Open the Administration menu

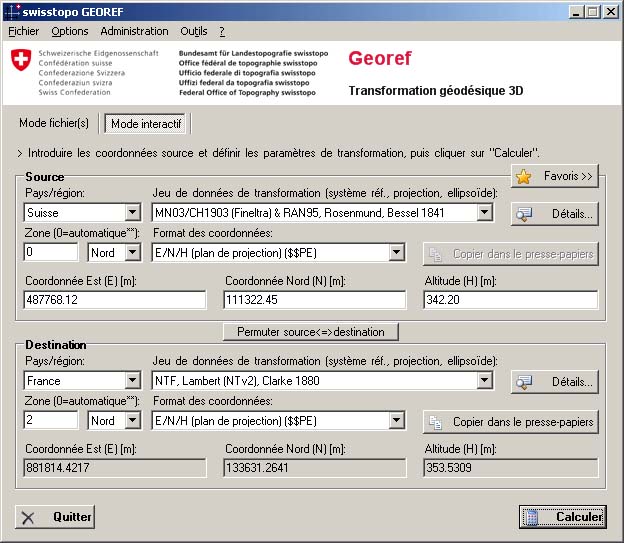(x=134, y=32)
